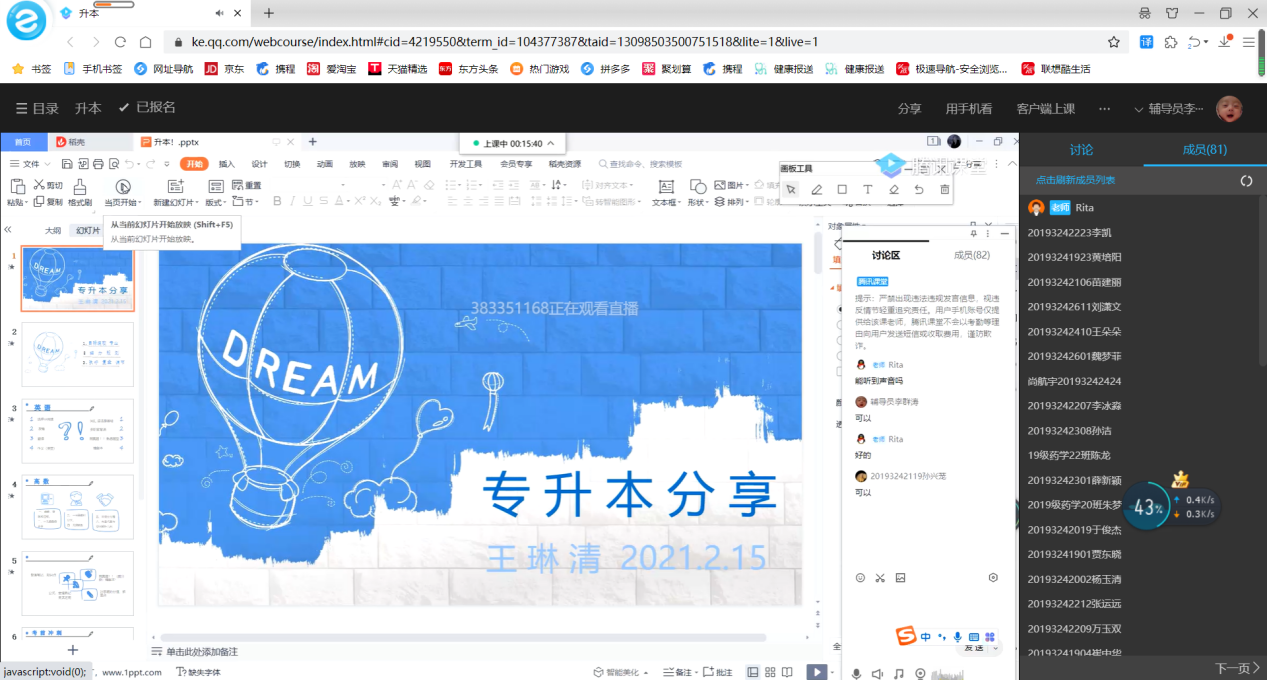Viewport: 1267px width, 680px height.
Task: Refresh the member list icon
Action: 1246,181
